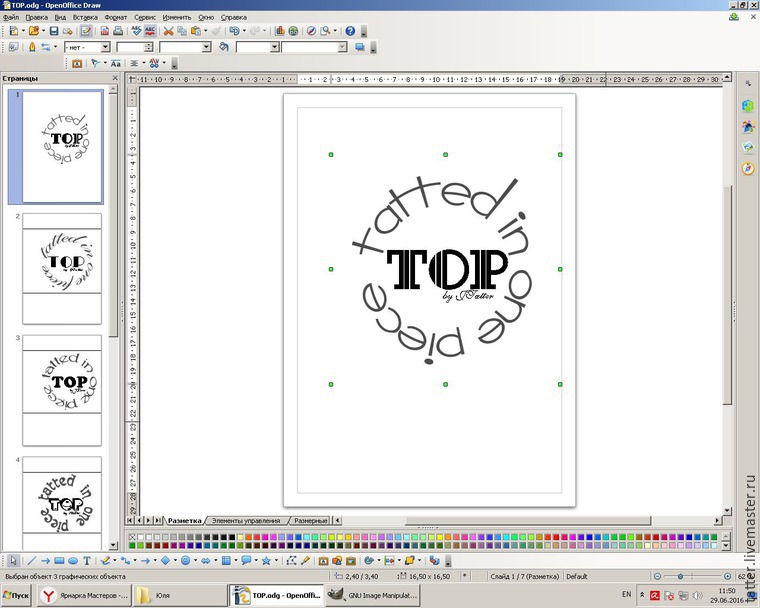760x608 pixels.
Task: Toggle AutoSpellcheck red underline ABC button
Action: coord(150,31)
